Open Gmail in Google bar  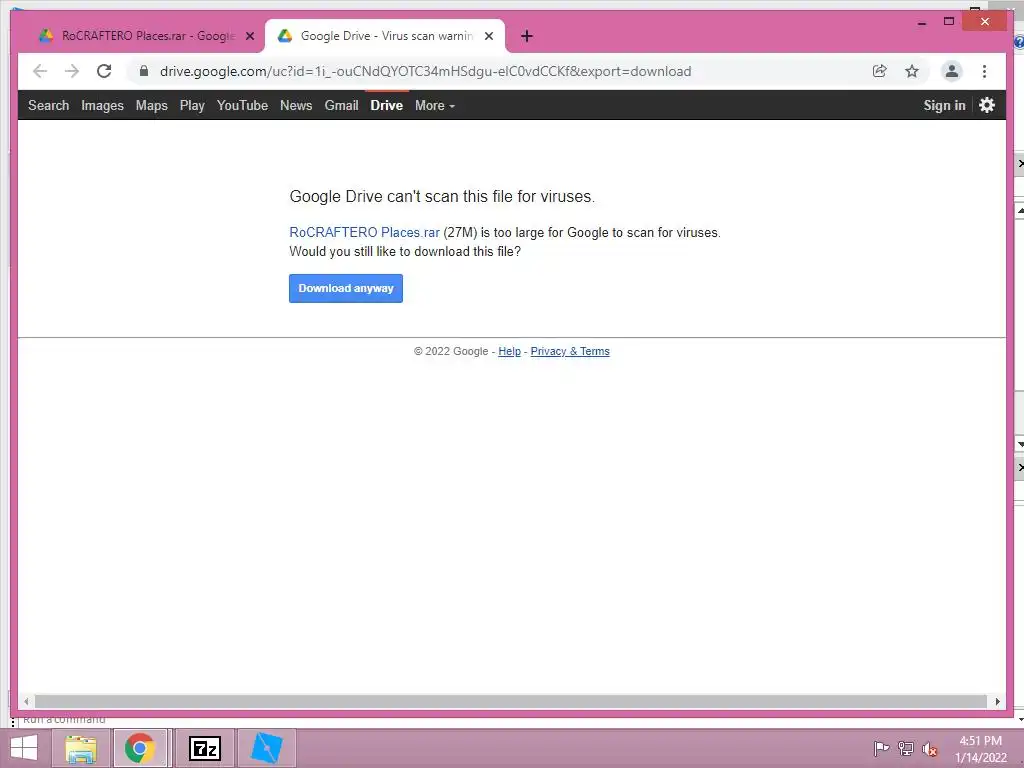click(x=342, y=105)
